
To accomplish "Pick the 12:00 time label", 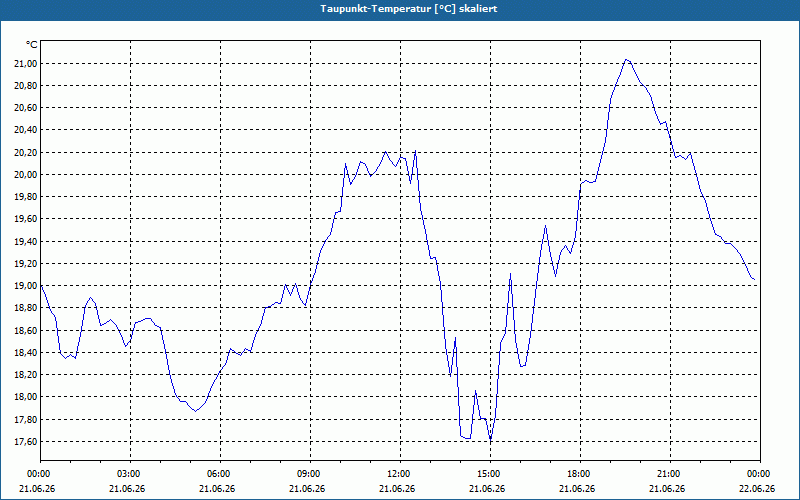I will [400, 474].
